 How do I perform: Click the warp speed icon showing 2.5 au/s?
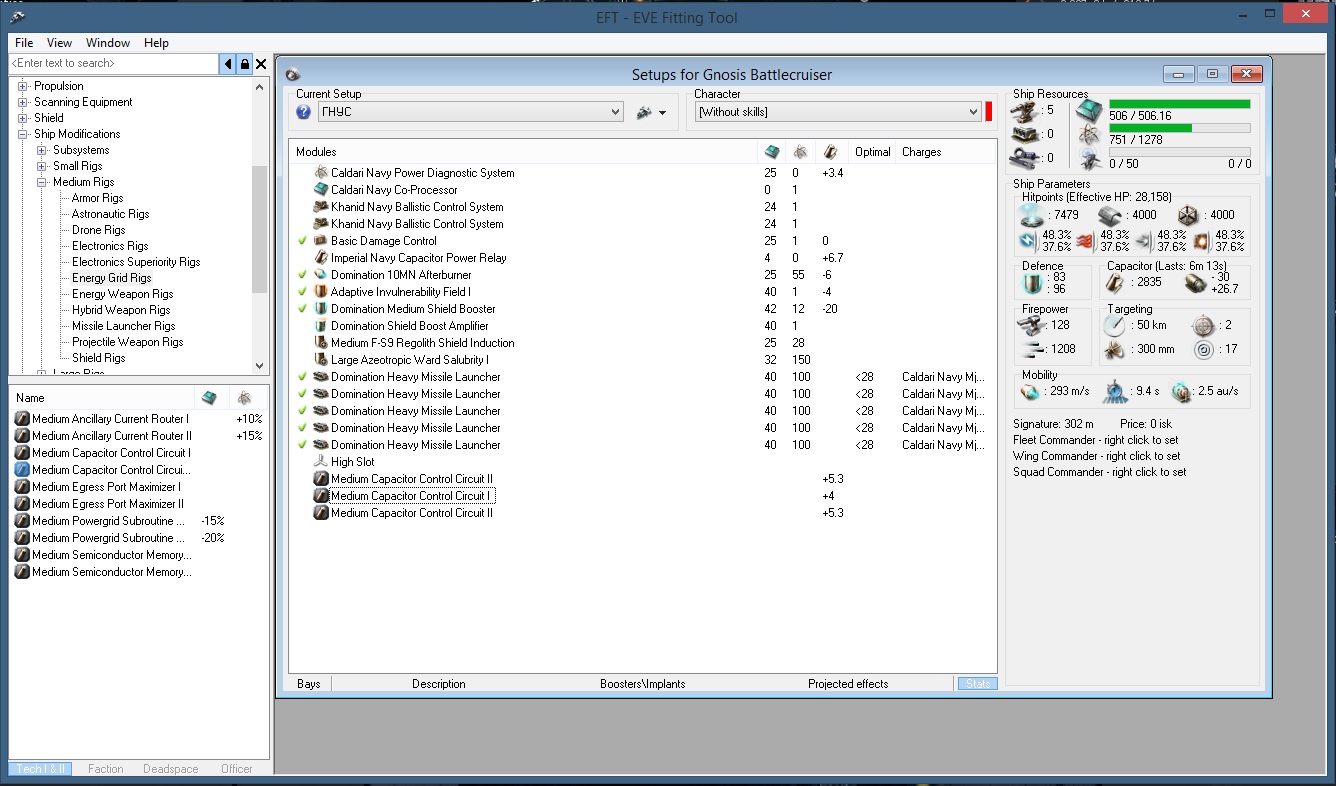click(x=1182, y=392)
